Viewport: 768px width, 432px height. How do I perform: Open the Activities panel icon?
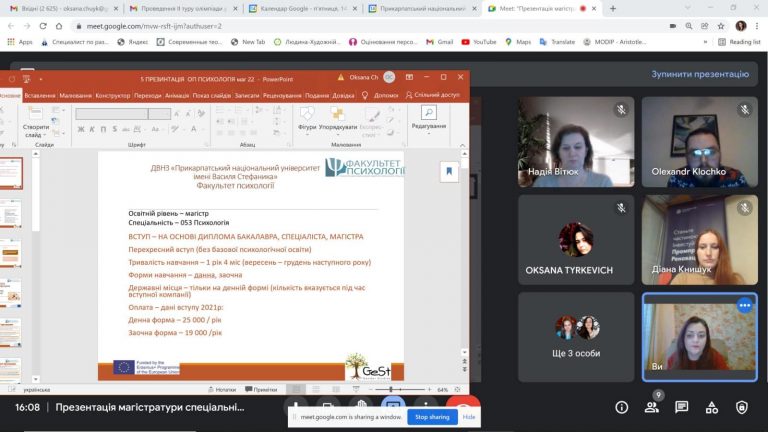point(711,407)
